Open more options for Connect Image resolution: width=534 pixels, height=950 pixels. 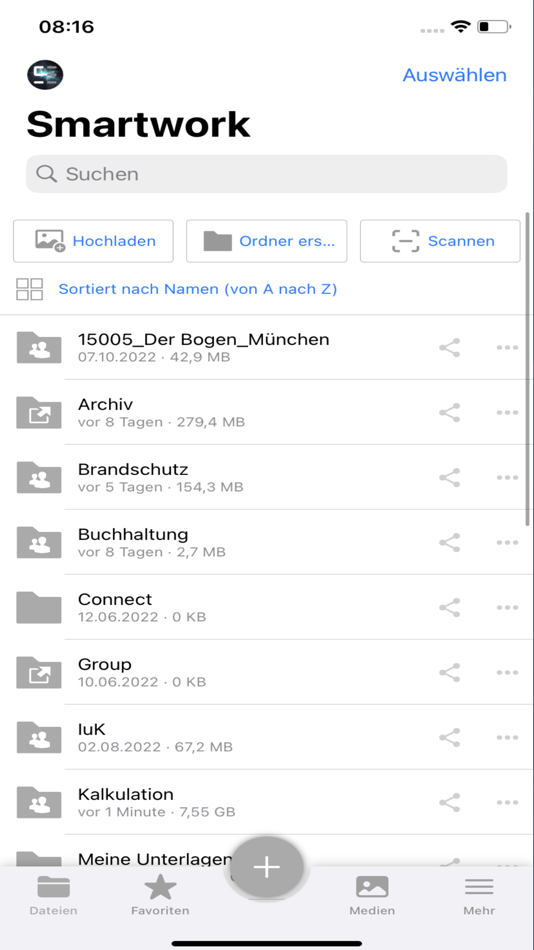[x=507, y=608]
